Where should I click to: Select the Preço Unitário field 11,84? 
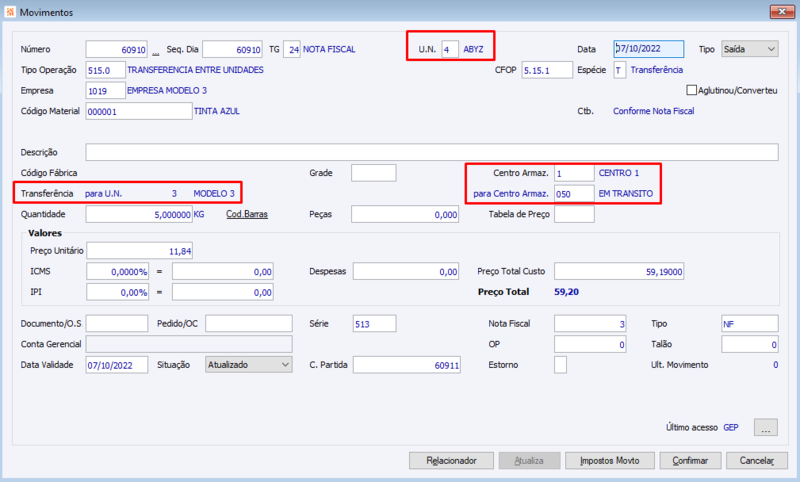pos(140,250)
